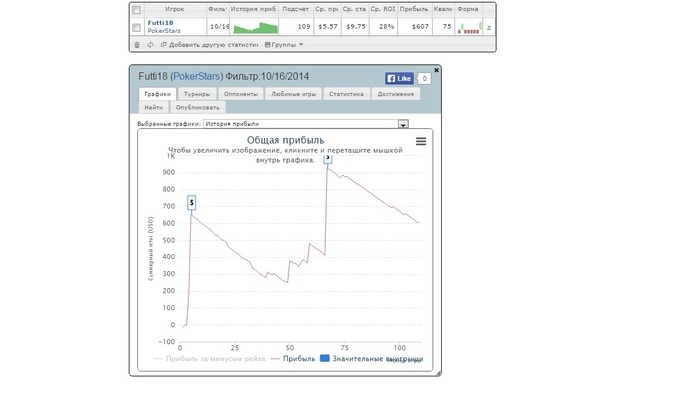Sort by the Игрок column header

(175, 9)
